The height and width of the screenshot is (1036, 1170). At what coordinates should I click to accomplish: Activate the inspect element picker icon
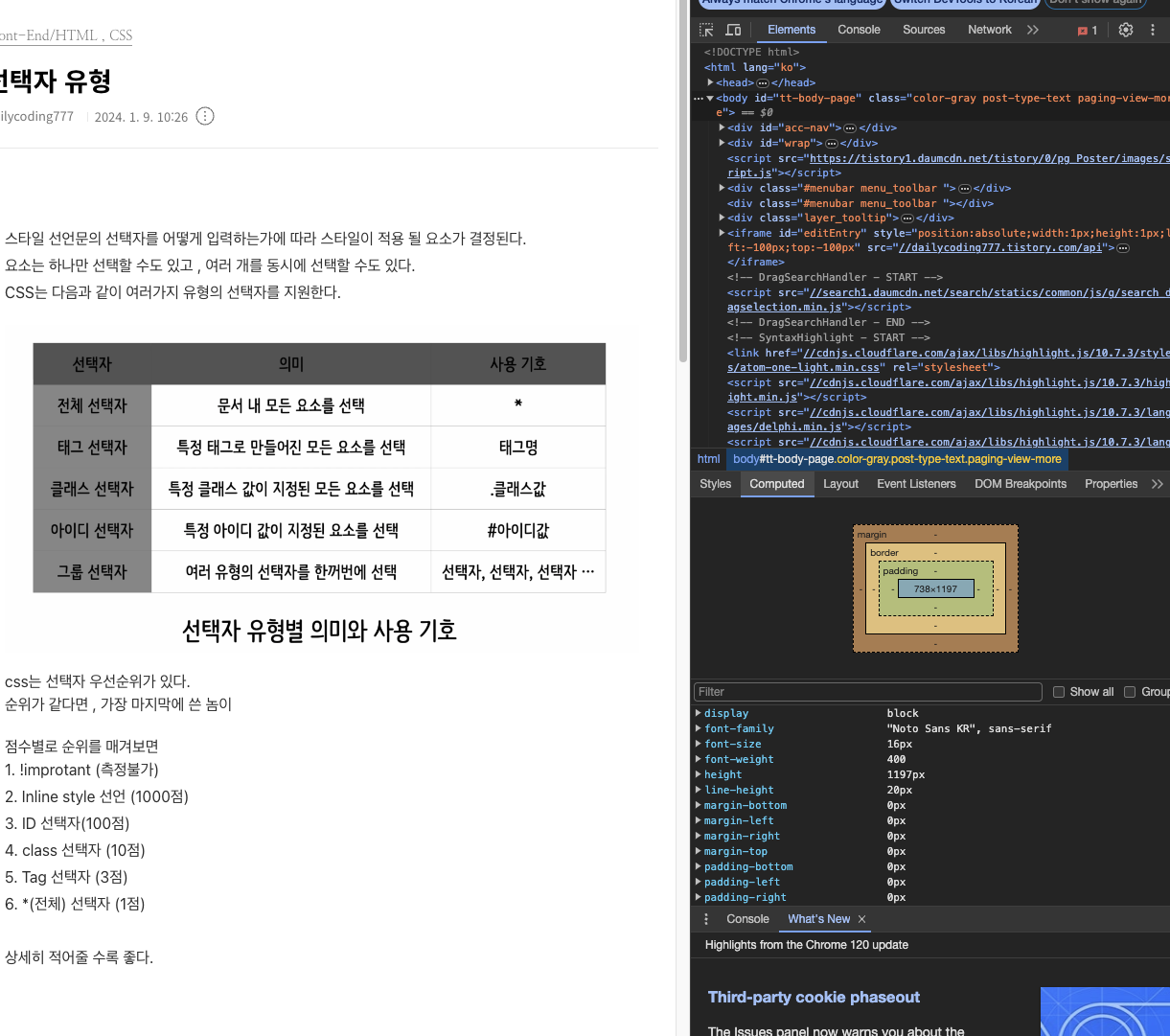[x=706, y=30]
